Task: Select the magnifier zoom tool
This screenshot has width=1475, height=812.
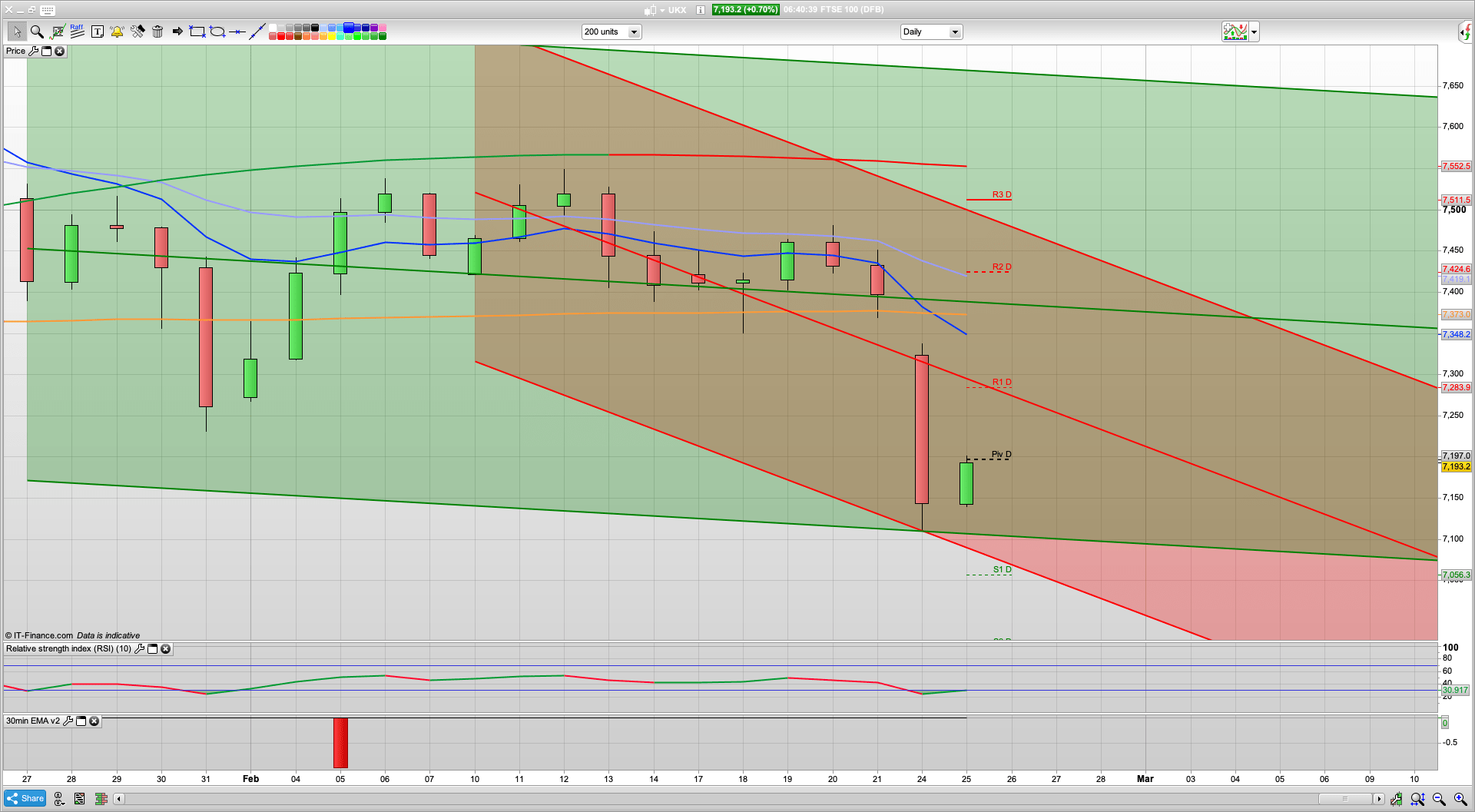Action: click(x=37, y=31)
